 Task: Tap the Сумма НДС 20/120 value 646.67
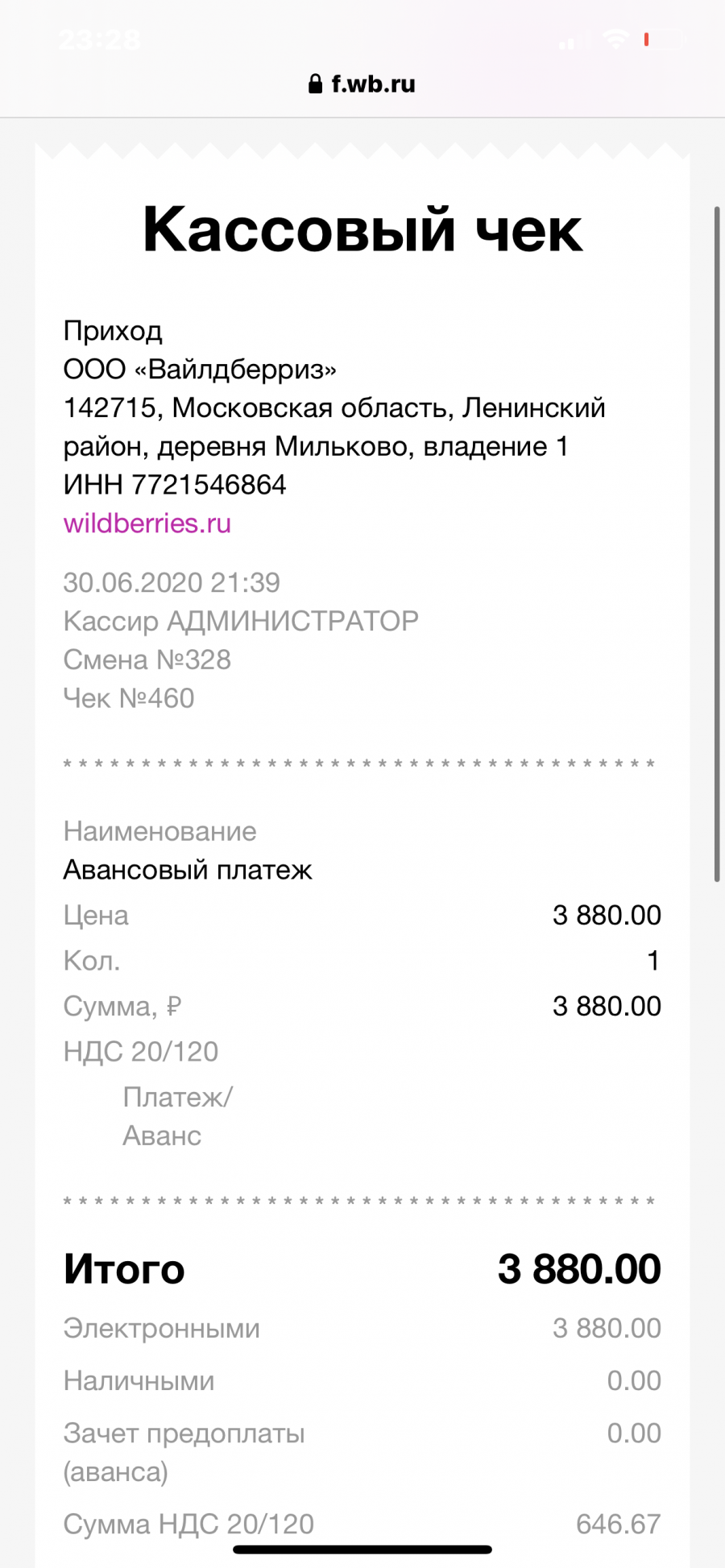click(x=619, y=1524)
